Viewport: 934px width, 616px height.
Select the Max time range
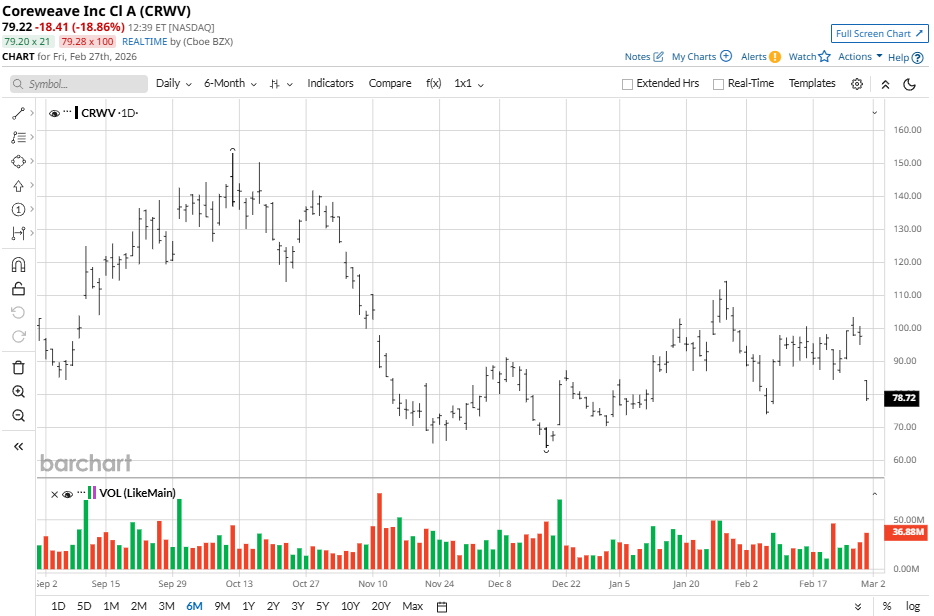(x=412, y=606)
